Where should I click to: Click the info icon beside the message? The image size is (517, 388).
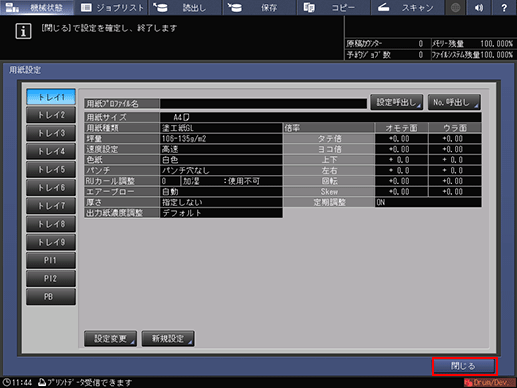(x=23, y=31)
